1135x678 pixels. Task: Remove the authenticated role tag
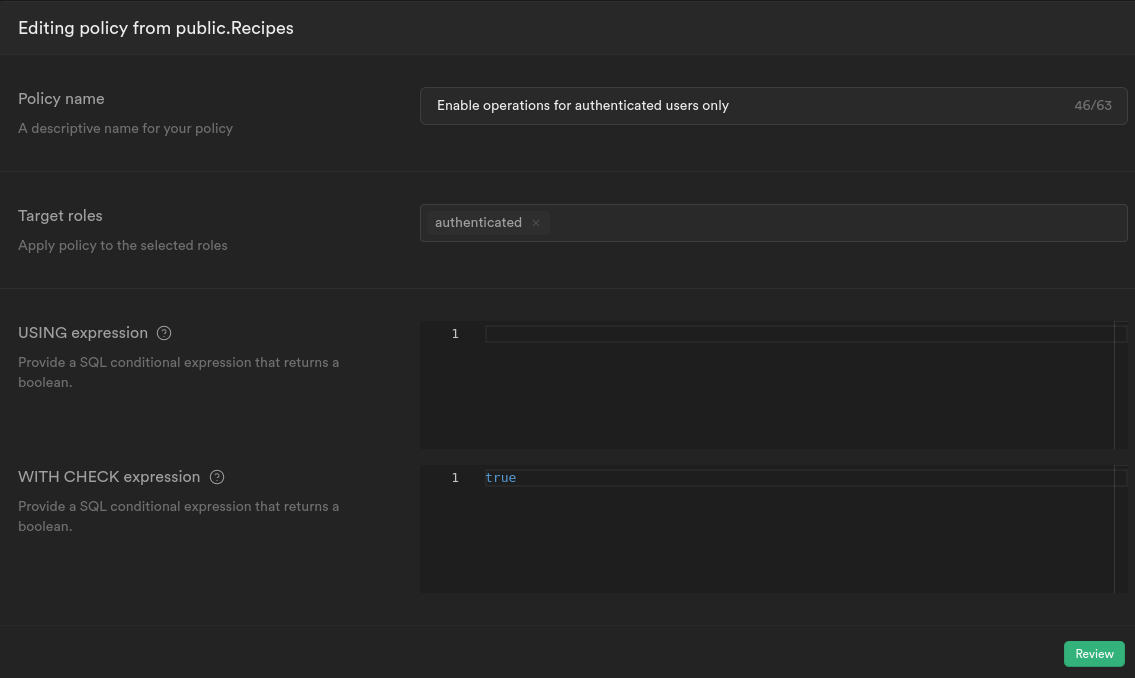536,223
